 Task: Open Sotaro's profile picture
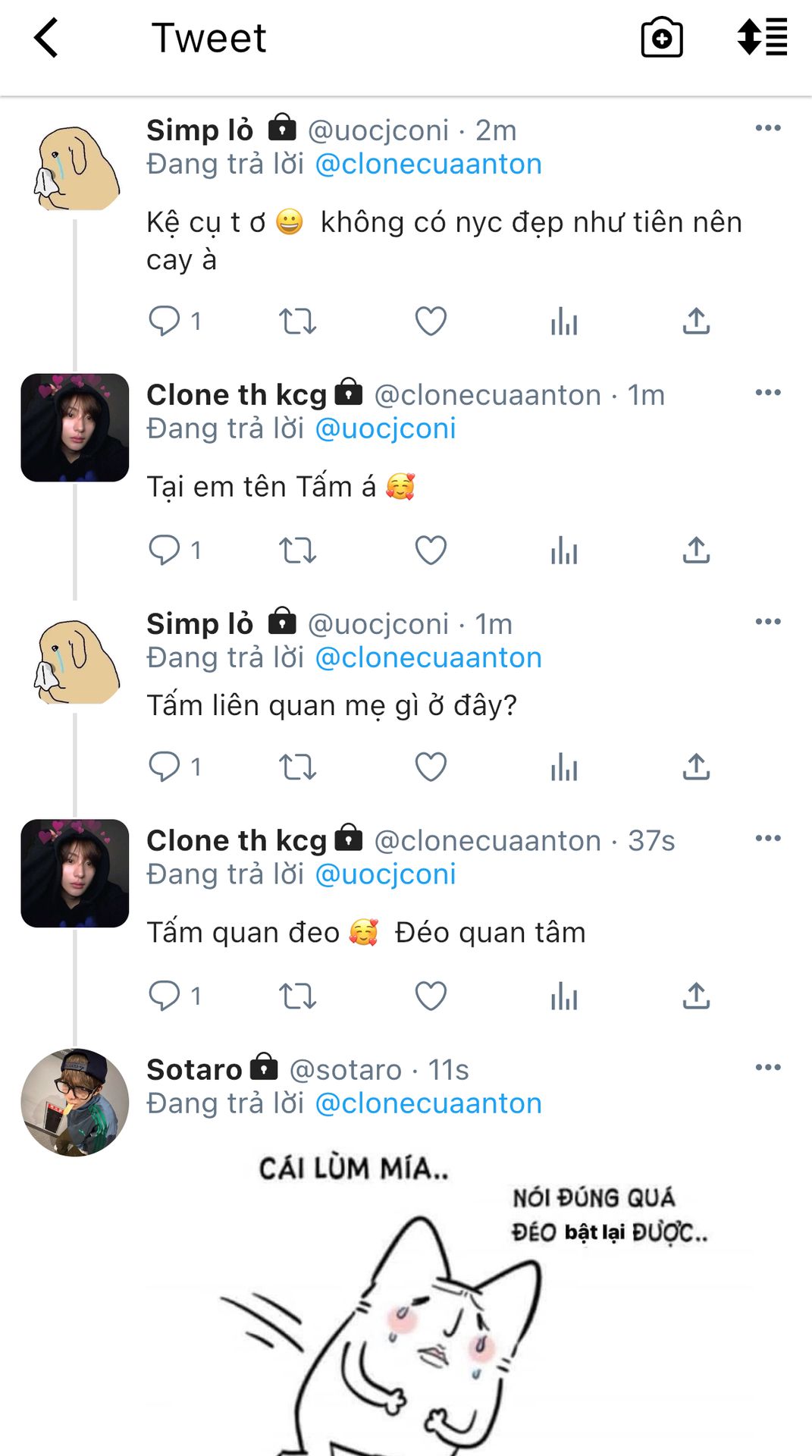pos(74,1103)
